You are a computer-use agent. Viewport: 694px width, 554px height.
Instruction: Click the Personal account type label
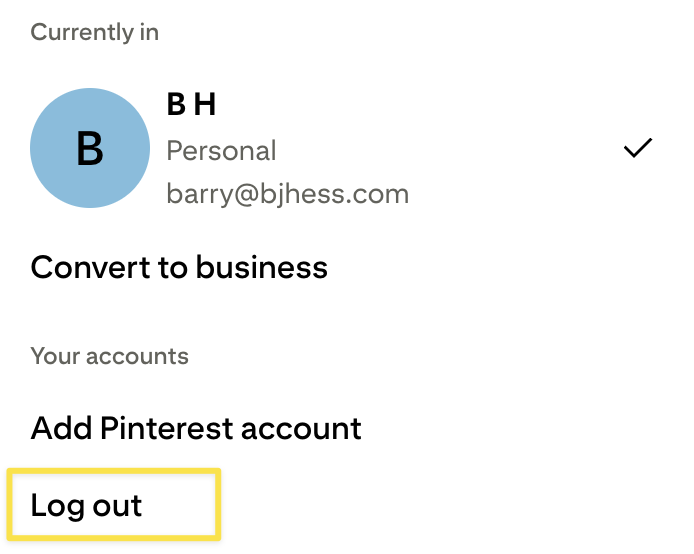tap(221, 151)
